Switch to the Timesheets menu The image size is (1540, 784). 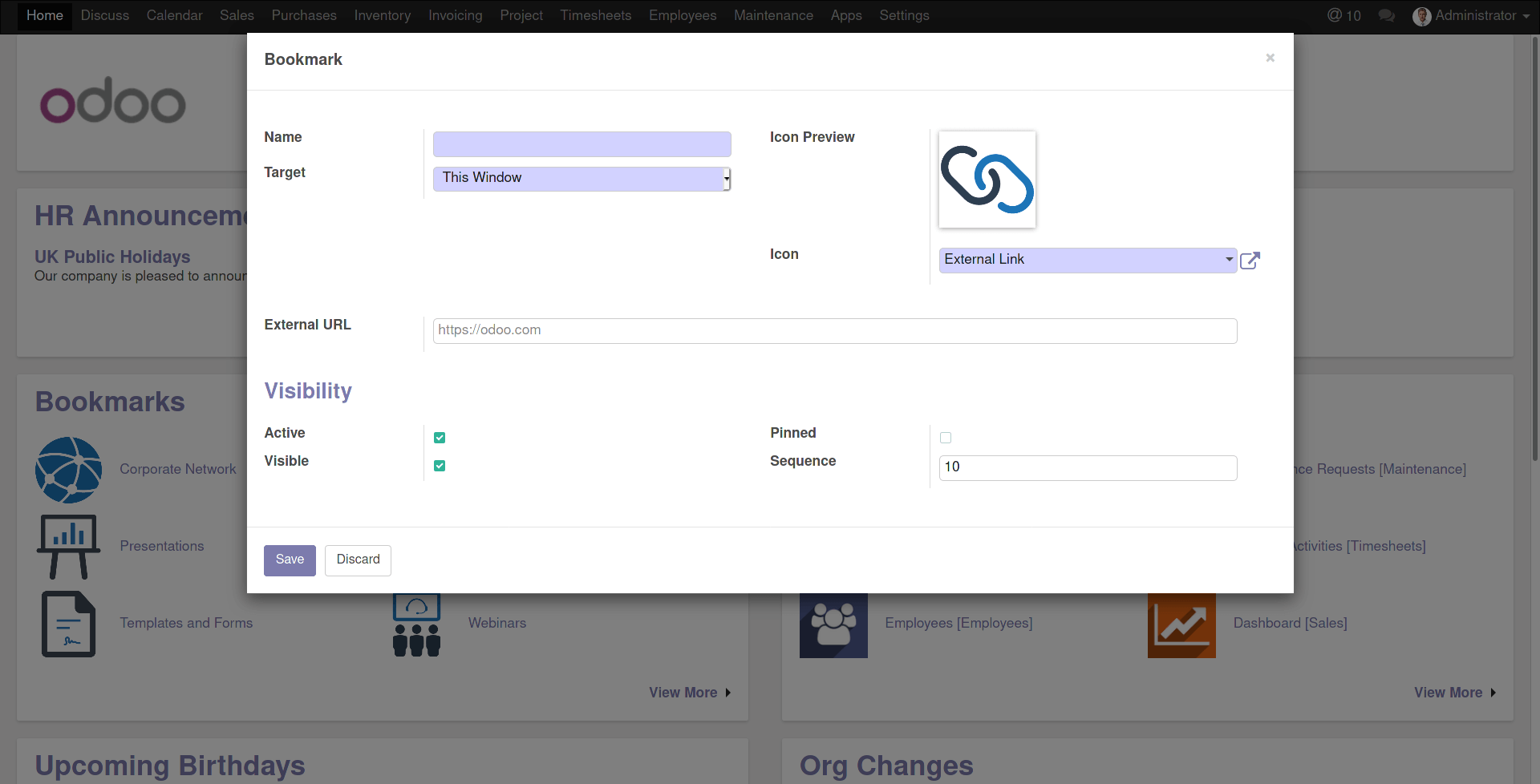[x=595, y=15]
